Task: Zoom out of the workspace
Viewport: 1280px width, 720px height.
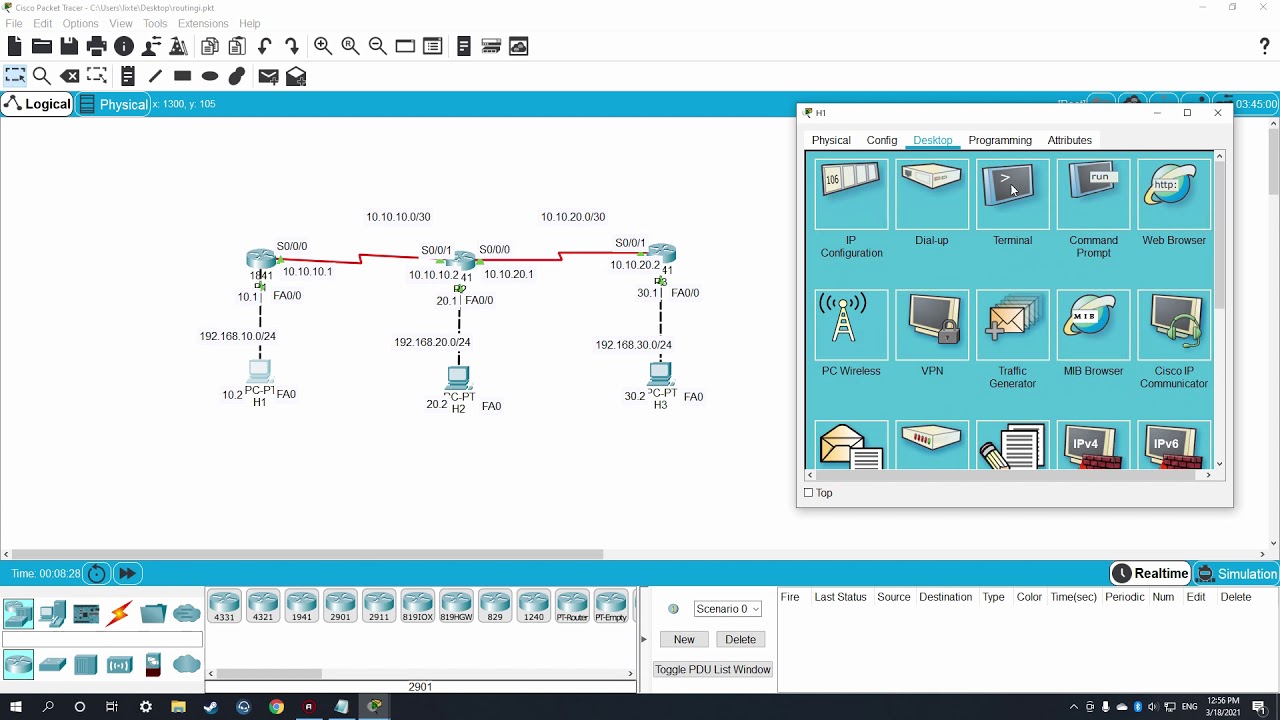Action: pos(377,46)
